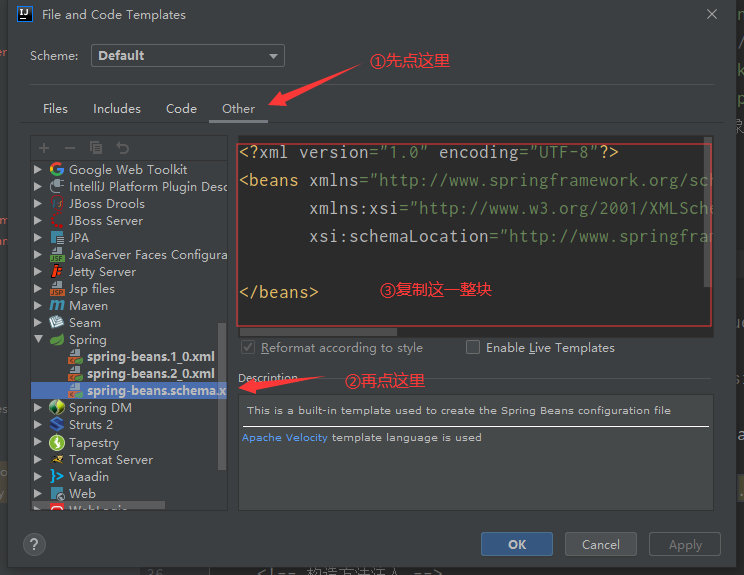
Task: Select the Spring DM tree label
Action: 100,408
